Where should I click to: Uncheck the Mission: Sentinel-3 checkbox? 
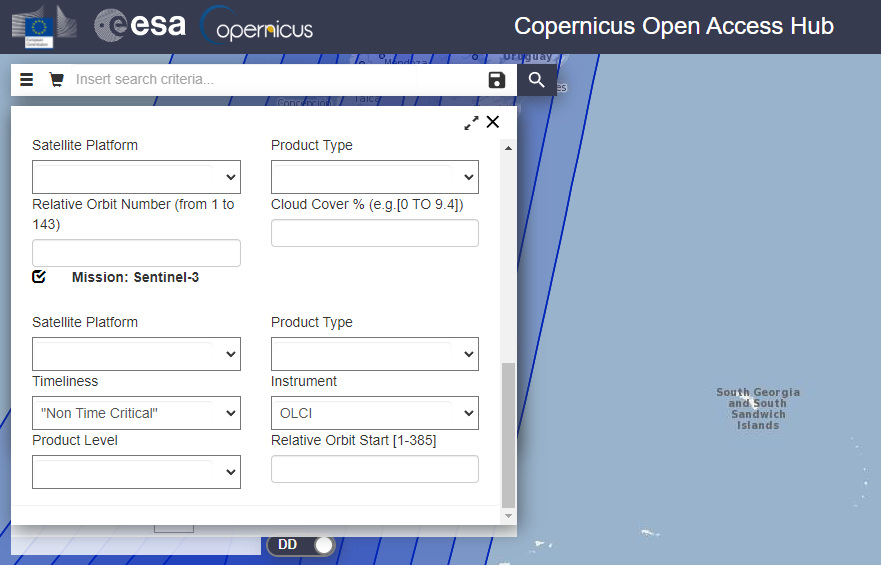(x=39, y=276)
